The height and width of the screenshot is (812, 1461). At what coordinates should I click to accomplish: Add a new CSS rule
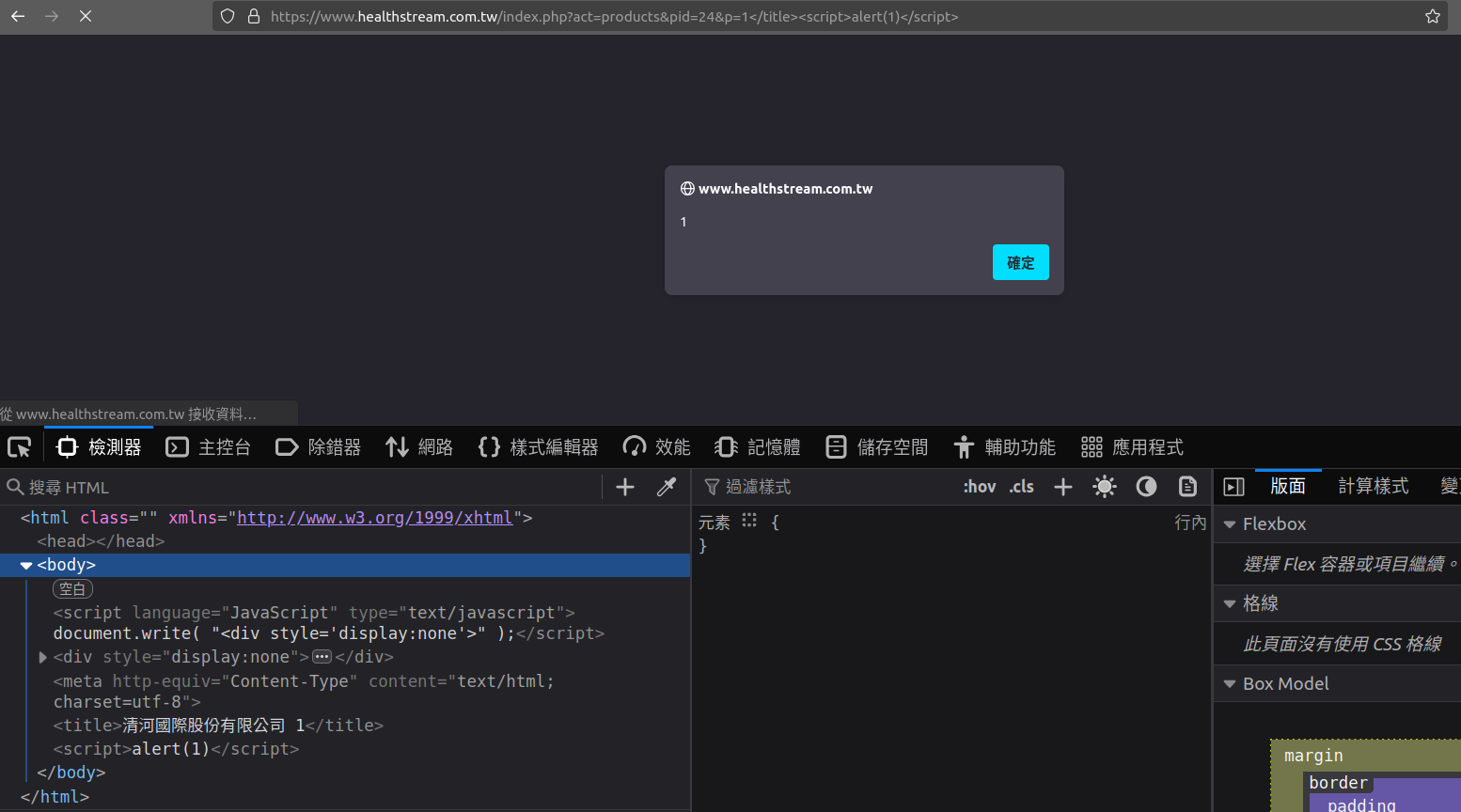[x=1063, y=487]
